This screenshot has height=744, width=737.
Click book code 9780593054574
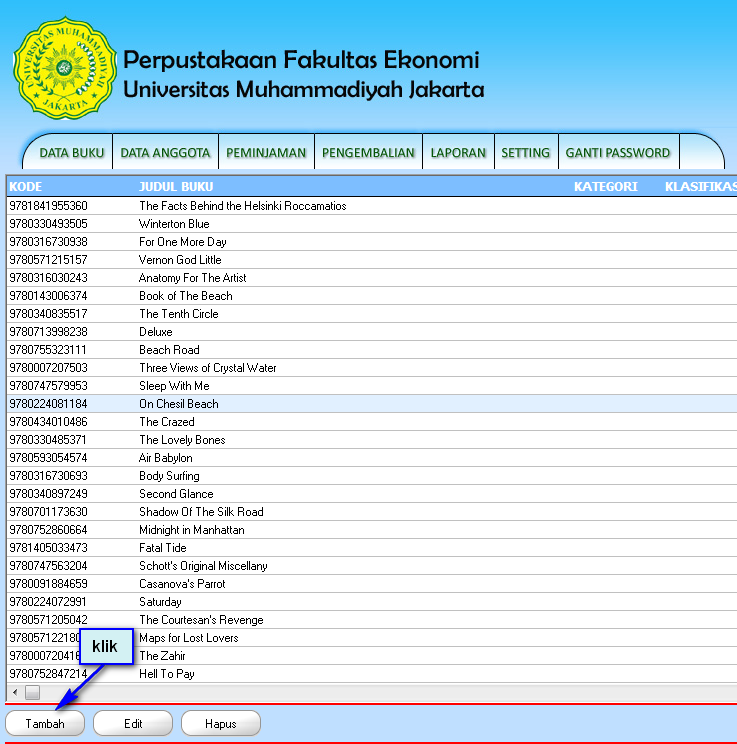point(48,458)
